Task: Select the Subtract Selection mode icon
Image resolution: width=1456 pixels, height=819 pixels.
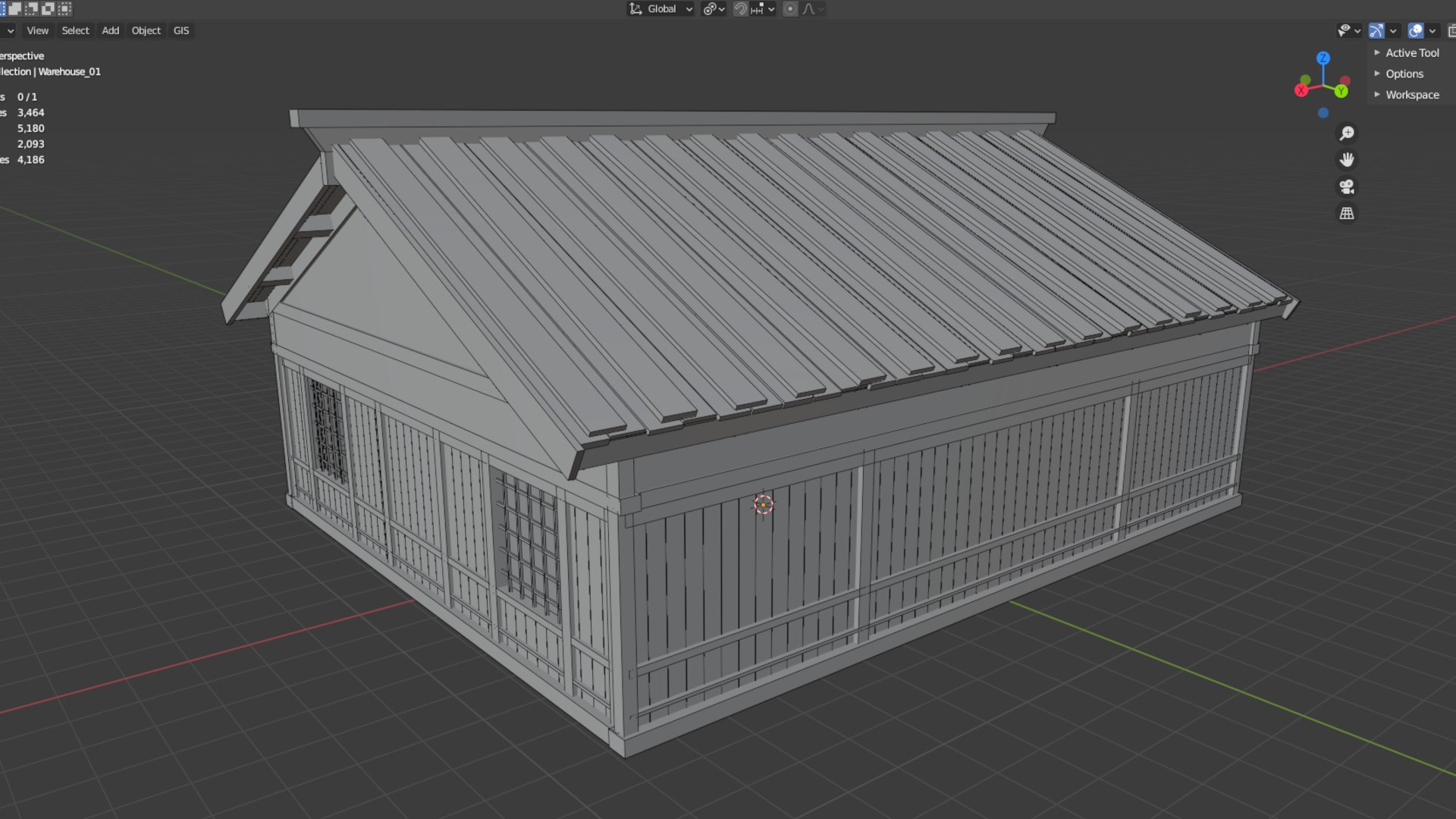Action: click(x=31, y=9)
